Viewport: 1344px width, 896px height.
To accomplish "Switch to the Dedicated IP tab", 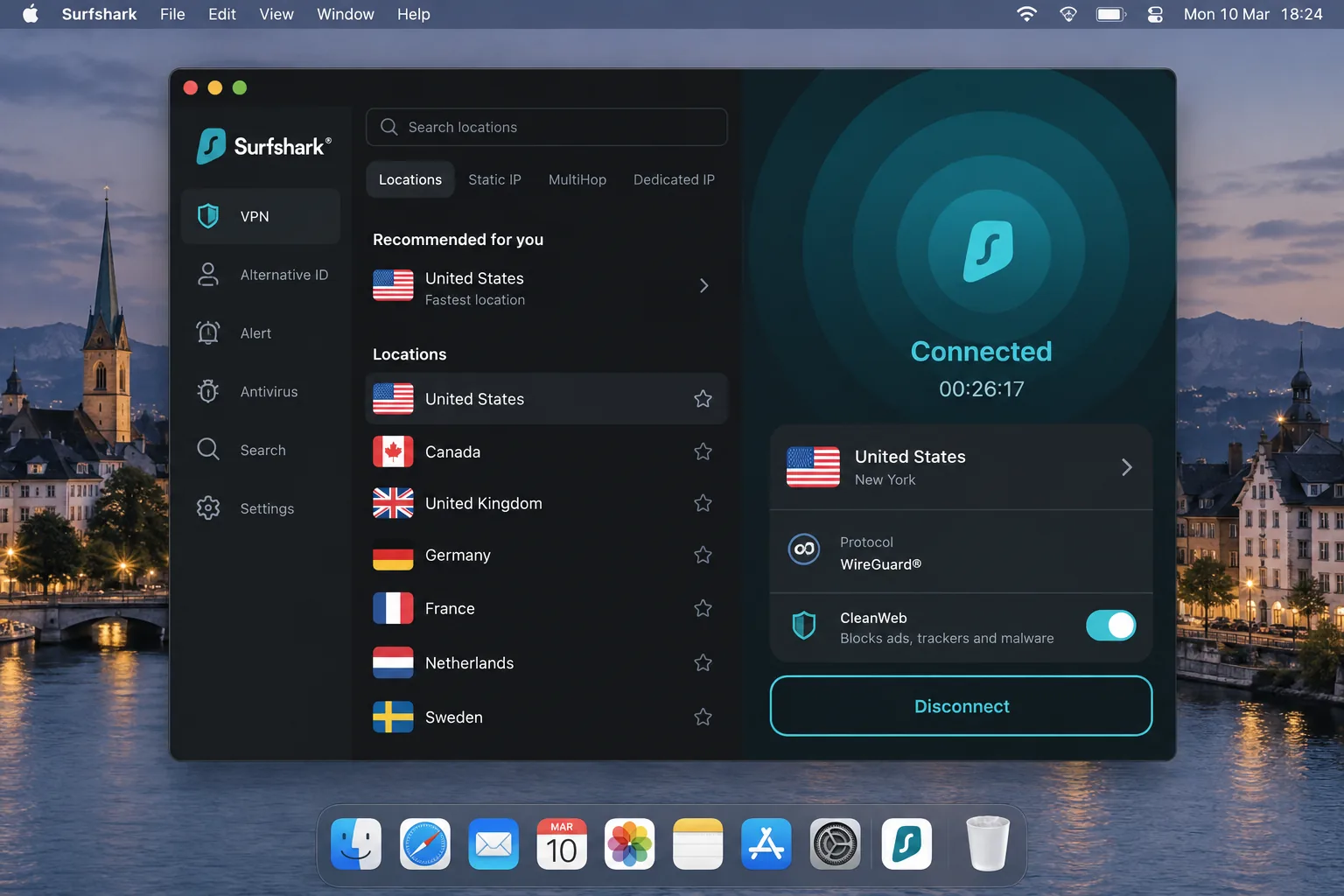I will (x=674, y=179).
